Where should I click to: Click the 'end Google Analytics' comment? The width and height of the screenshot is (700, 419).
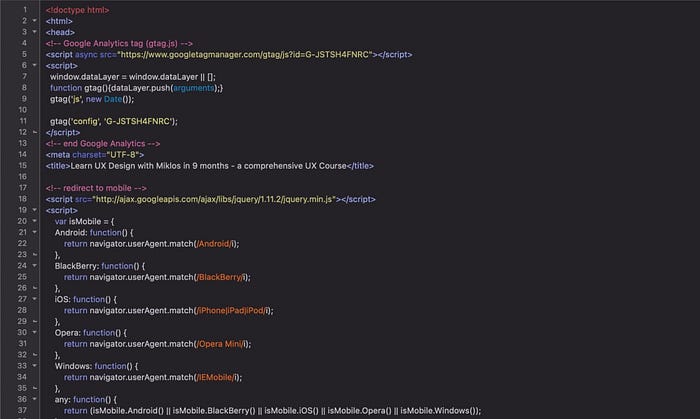[104, 144]
